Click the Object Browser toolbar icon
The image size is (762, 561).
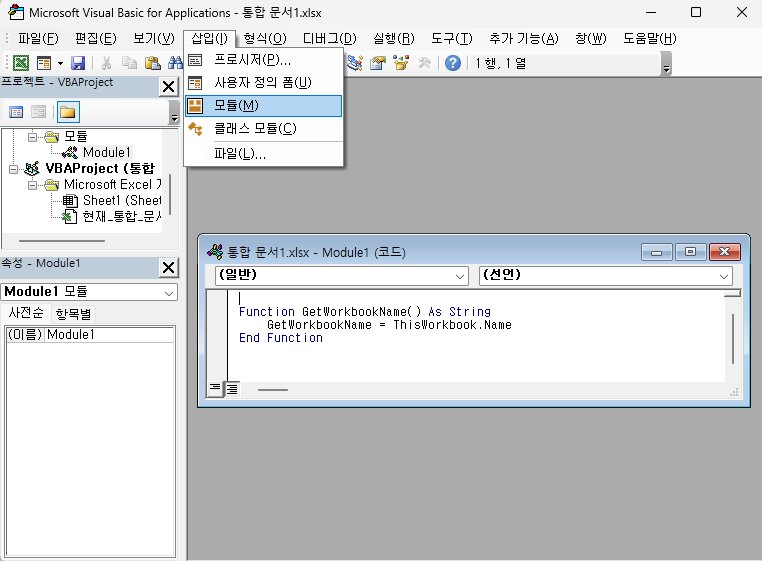(x=401, y=63)
